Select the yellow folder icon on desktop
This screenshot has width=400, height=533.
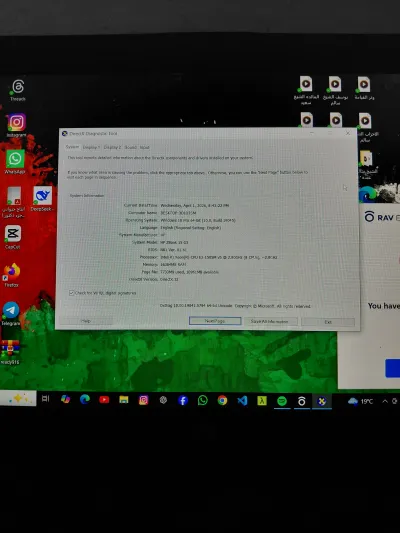pos(366,165)
